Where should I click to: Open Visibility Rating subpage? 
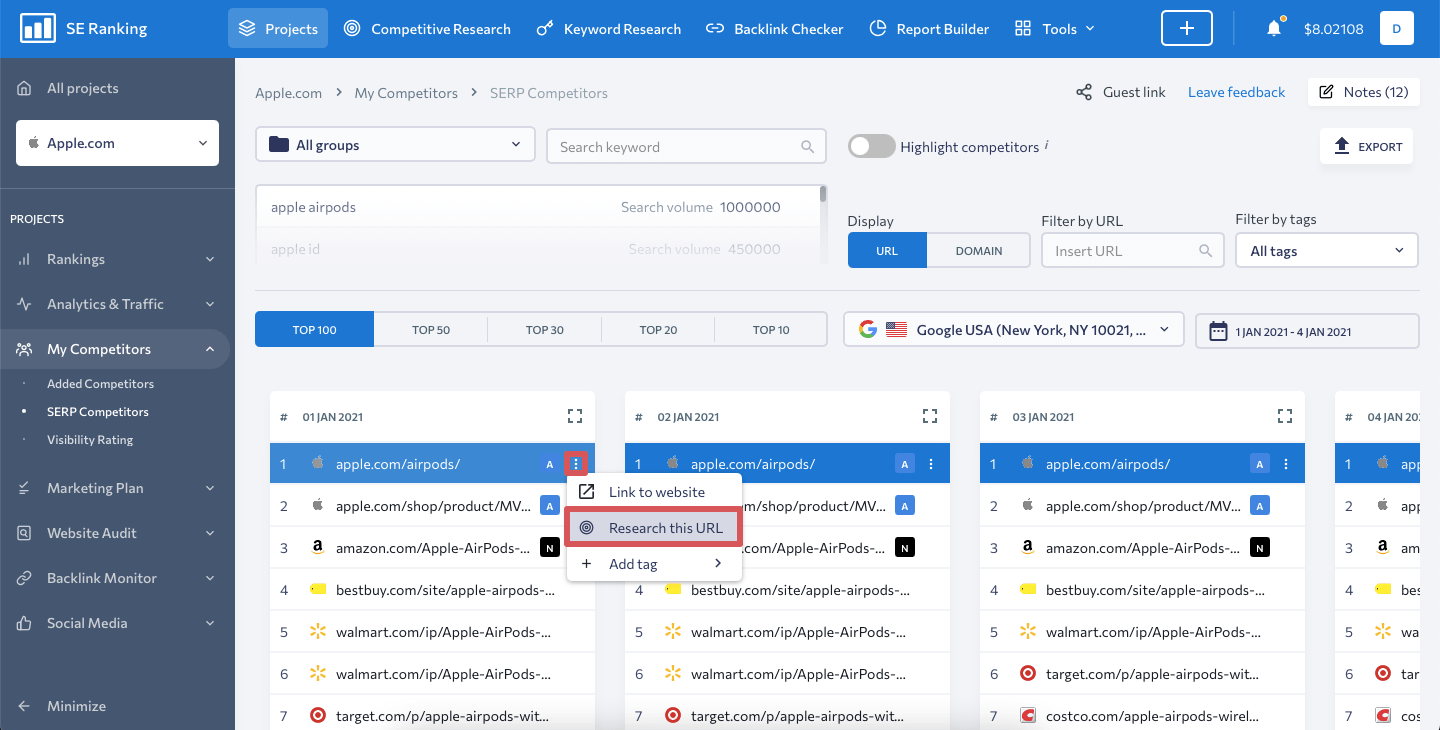coord(90,440)
